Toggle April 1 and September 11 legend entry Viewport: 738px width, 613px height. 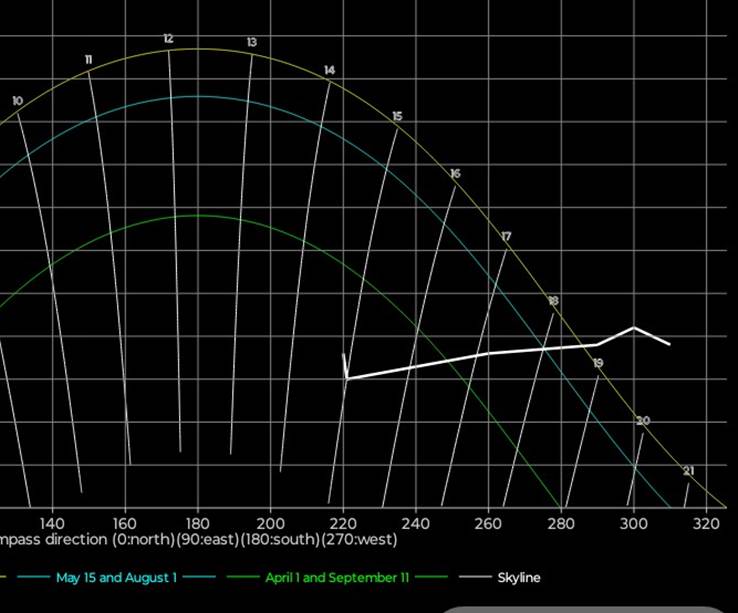coord(335,578)
